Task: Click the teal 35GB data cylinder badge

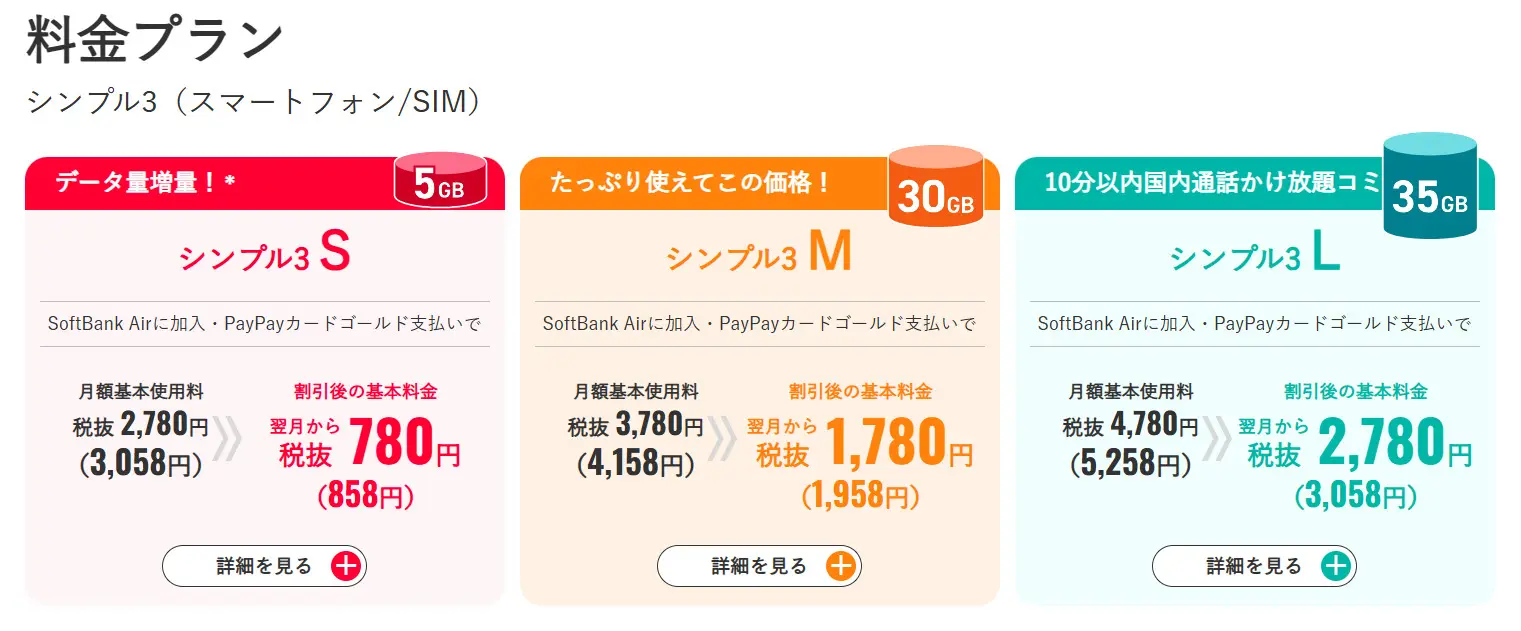Action: tap(1430, 190)
